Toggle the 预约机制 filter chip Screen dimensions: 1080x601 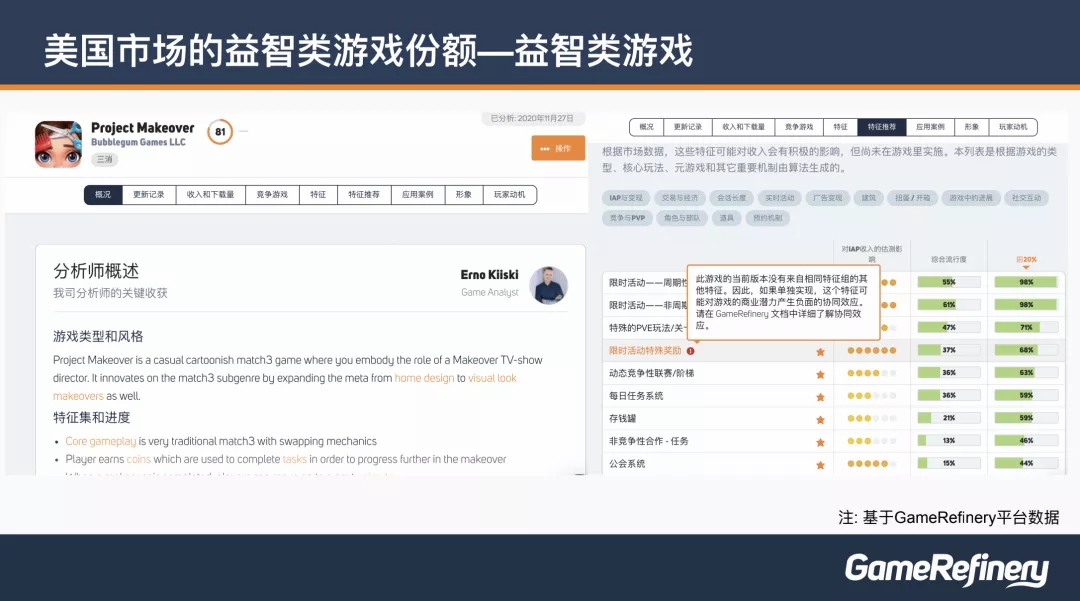coord(767,218)
